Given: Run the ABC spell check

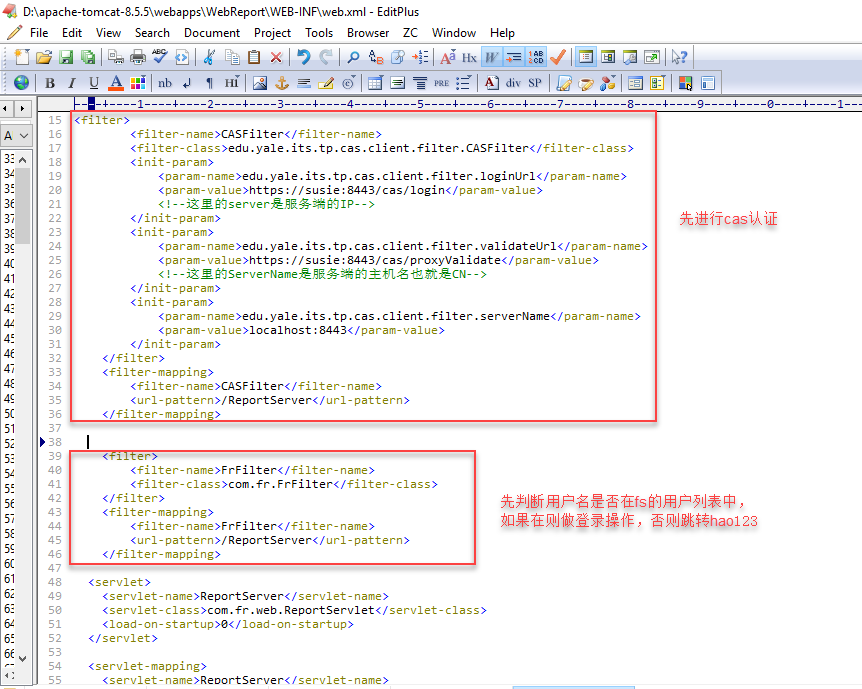Looking at the screenshot, I should (x=160, y=57).
